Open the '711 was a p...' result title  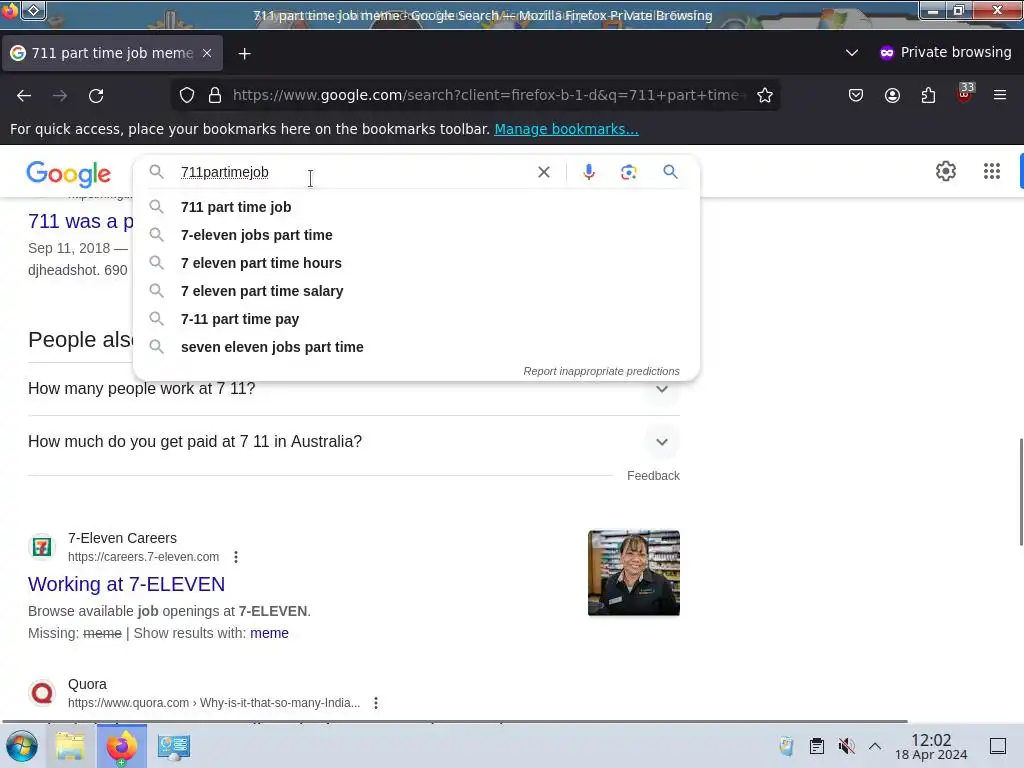click(x=80, y=221)
